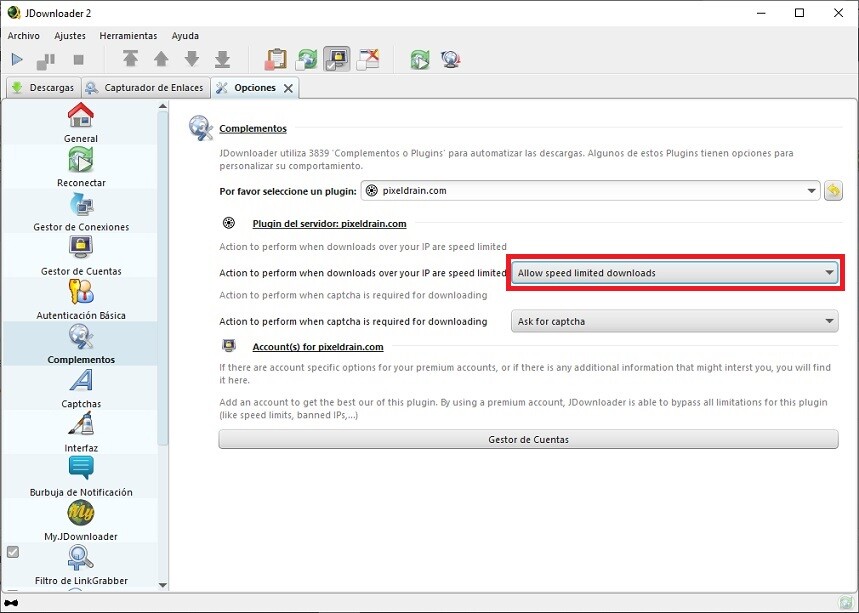Click Account(s) for pixeldrain.com heading

tap(318, 347)
